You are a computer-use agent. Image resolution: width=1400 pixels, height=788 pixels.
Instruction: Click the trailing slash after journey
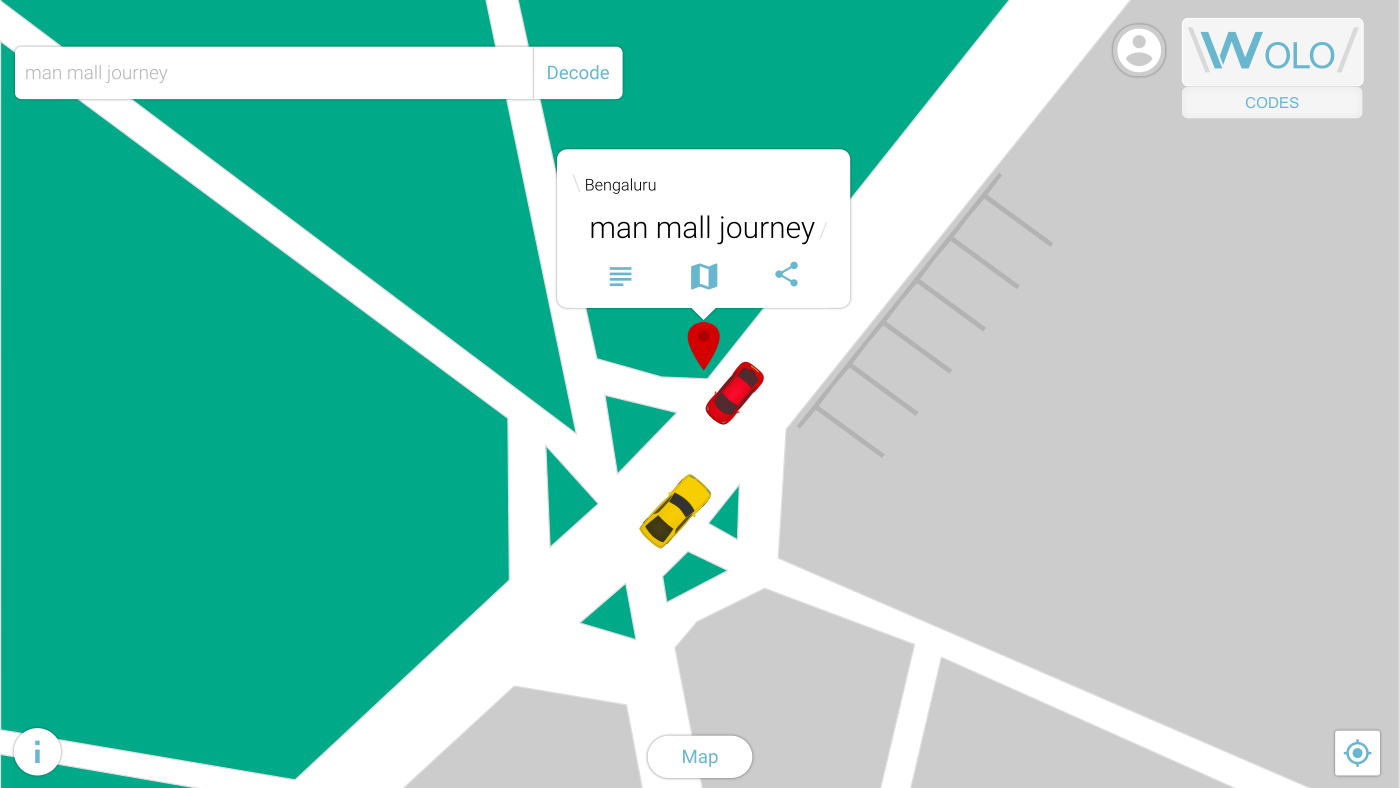[x=823, y=232]
